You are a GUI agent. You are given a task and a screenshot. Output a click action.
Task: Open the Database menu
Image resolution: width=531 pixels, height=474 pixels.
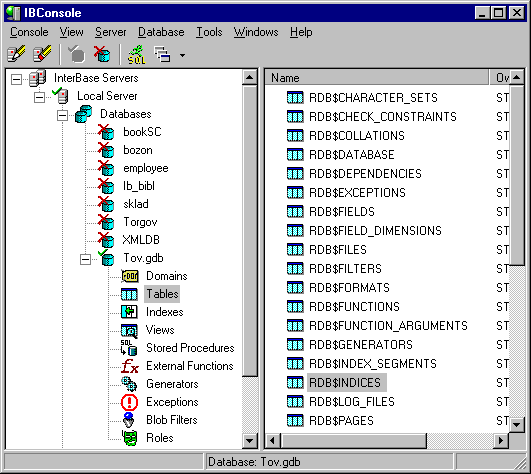pyautogui.click(x=161, y=32)
